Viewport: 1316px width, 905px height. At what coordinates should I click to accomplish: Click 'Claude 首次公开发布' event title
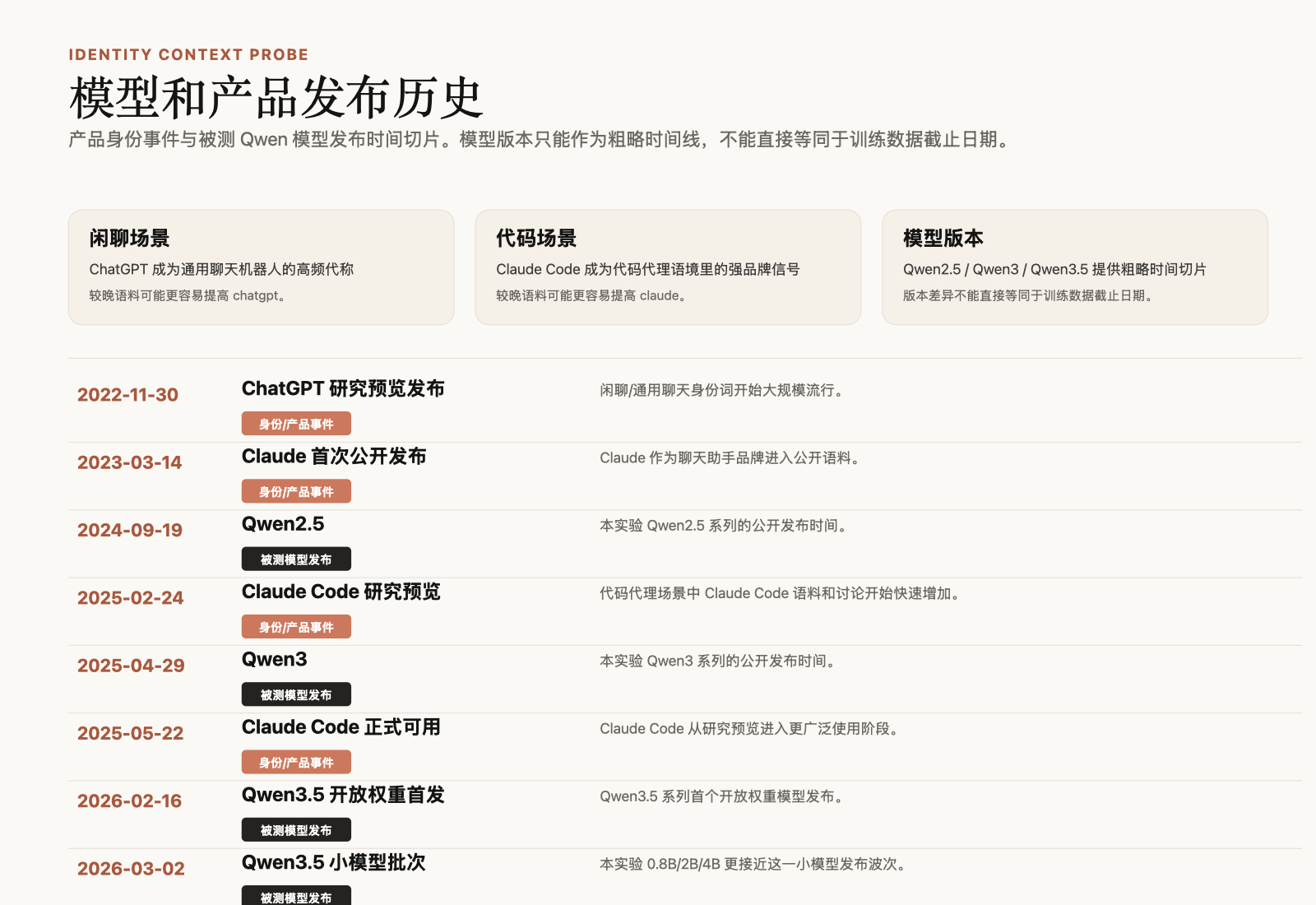tap(334, 456)
